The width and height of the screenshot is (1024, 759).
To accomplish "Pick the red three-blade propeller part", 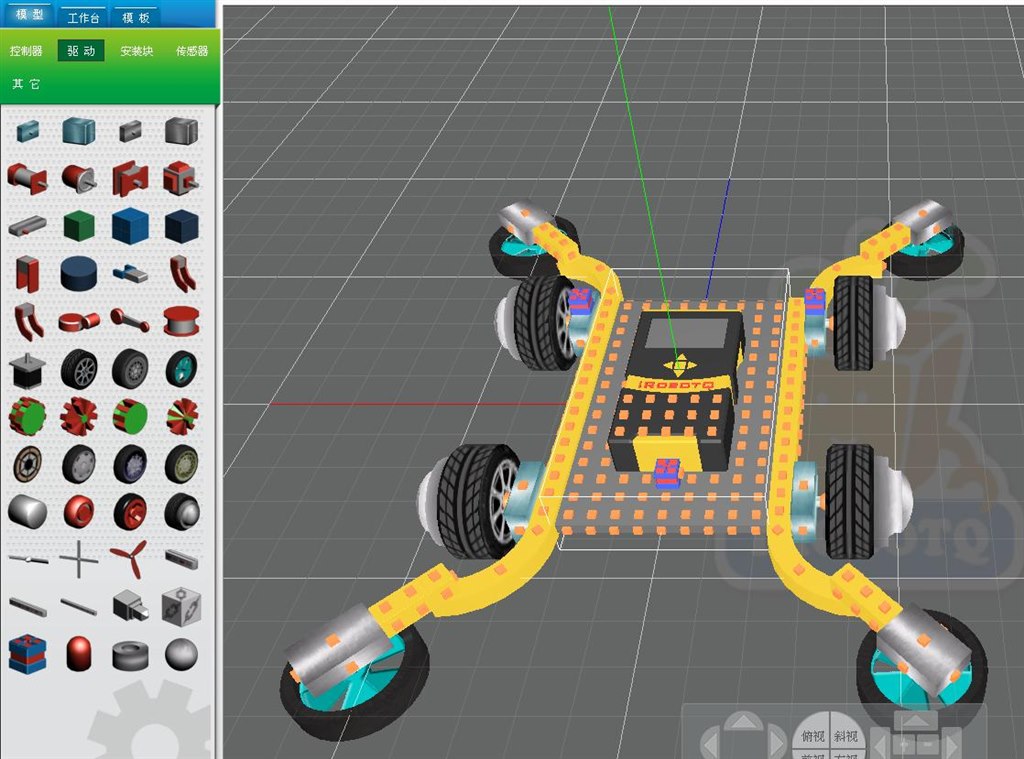I will click(129, 557).
